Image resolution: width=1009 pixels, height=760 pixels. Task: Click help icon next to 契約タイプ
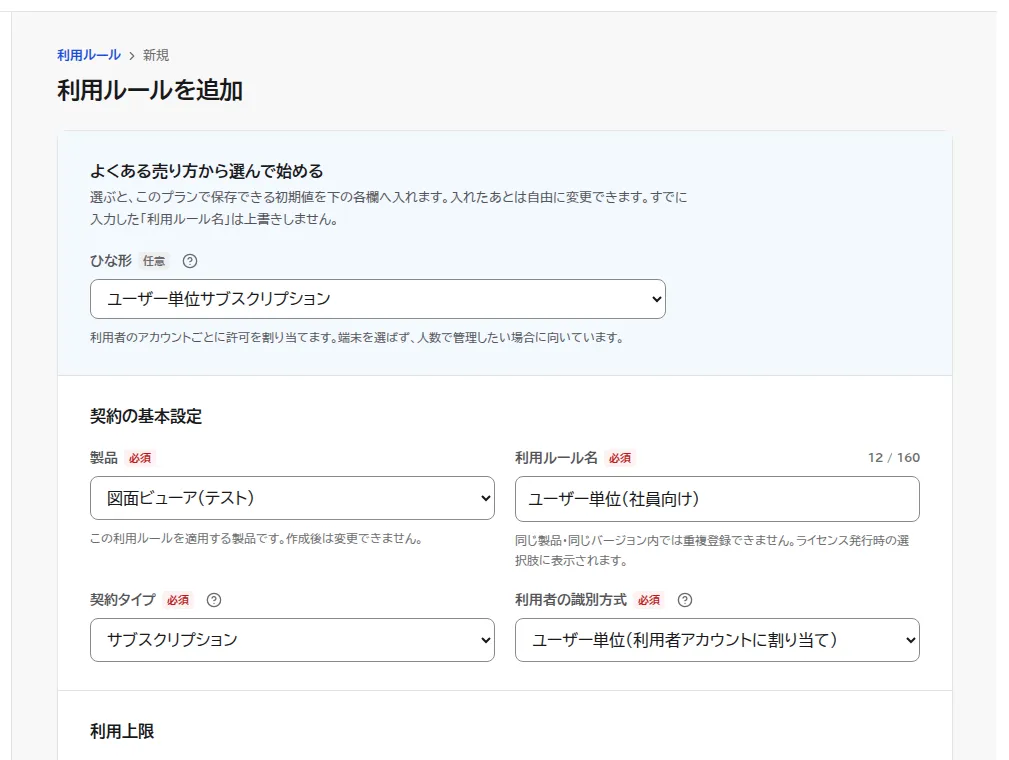[214, 600]
